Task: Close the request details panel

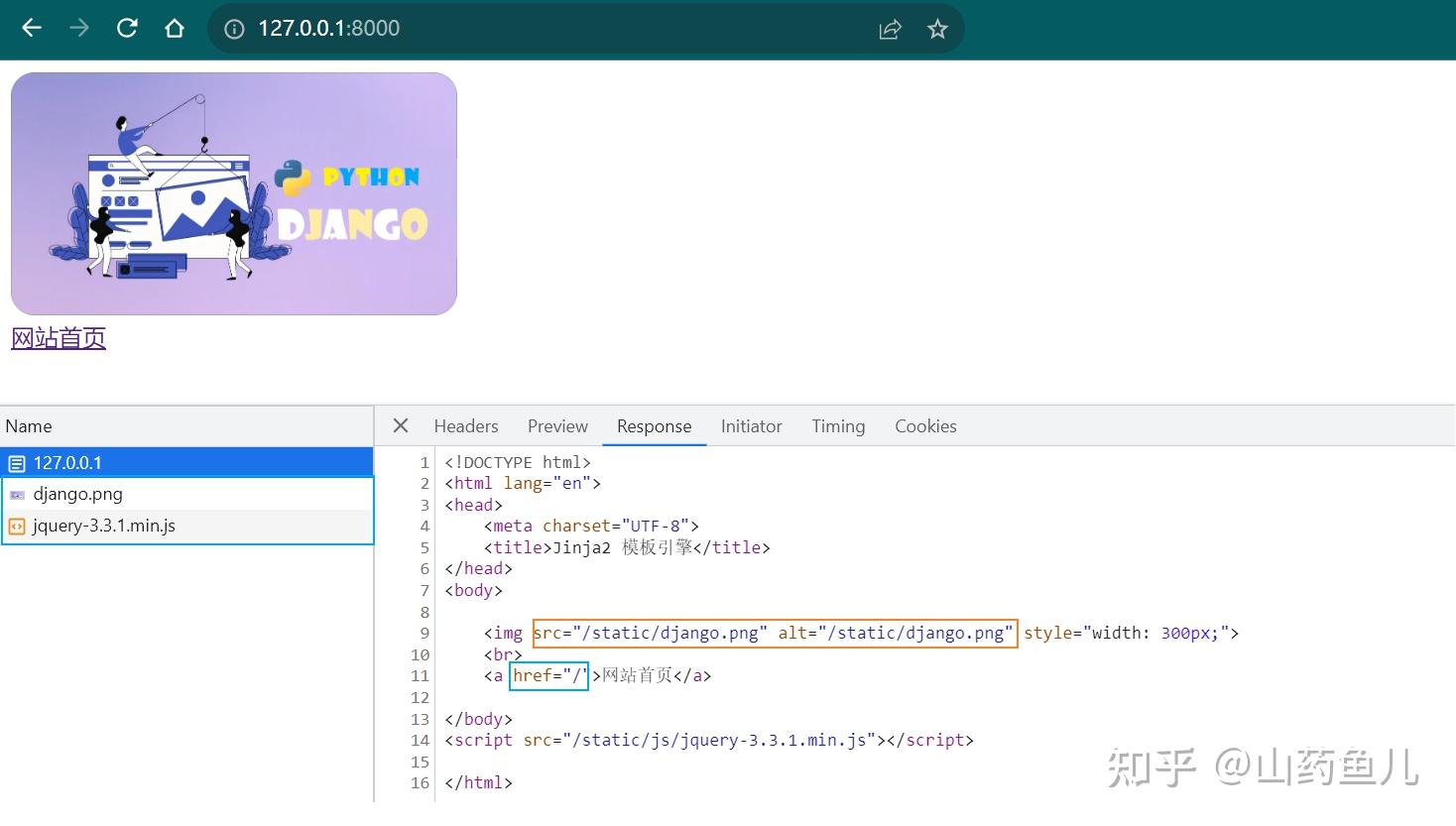Action: (401, 425)
